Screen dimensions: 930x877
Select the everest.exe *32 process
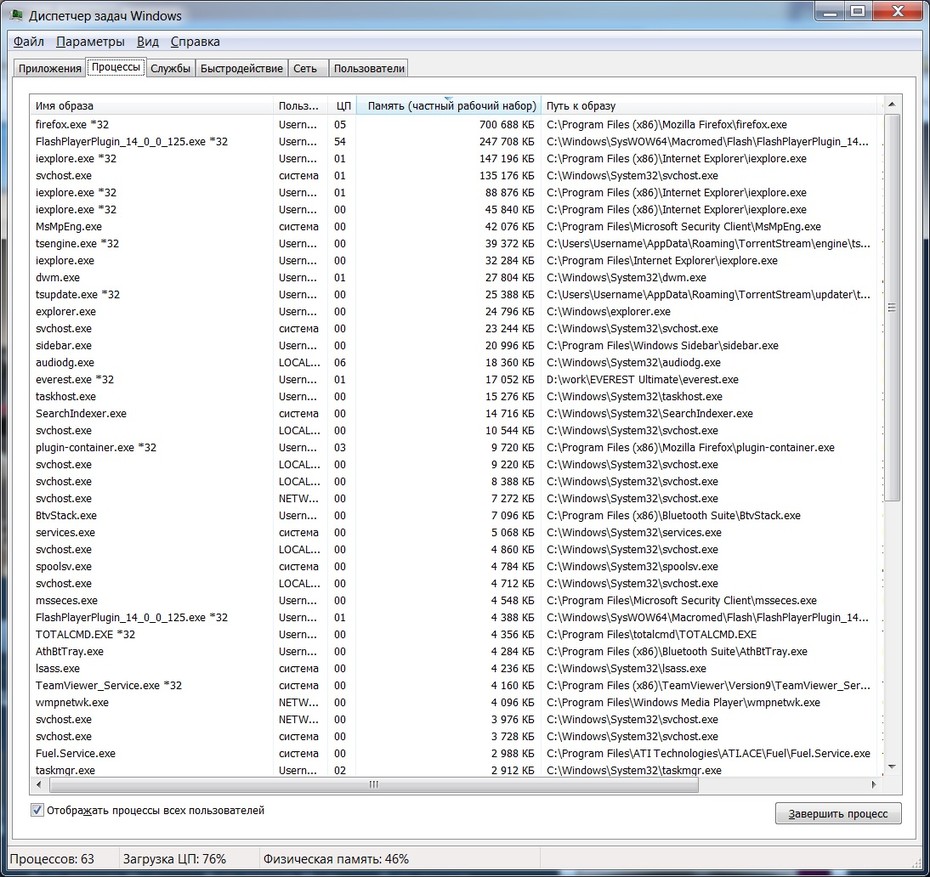click(456, 379)
